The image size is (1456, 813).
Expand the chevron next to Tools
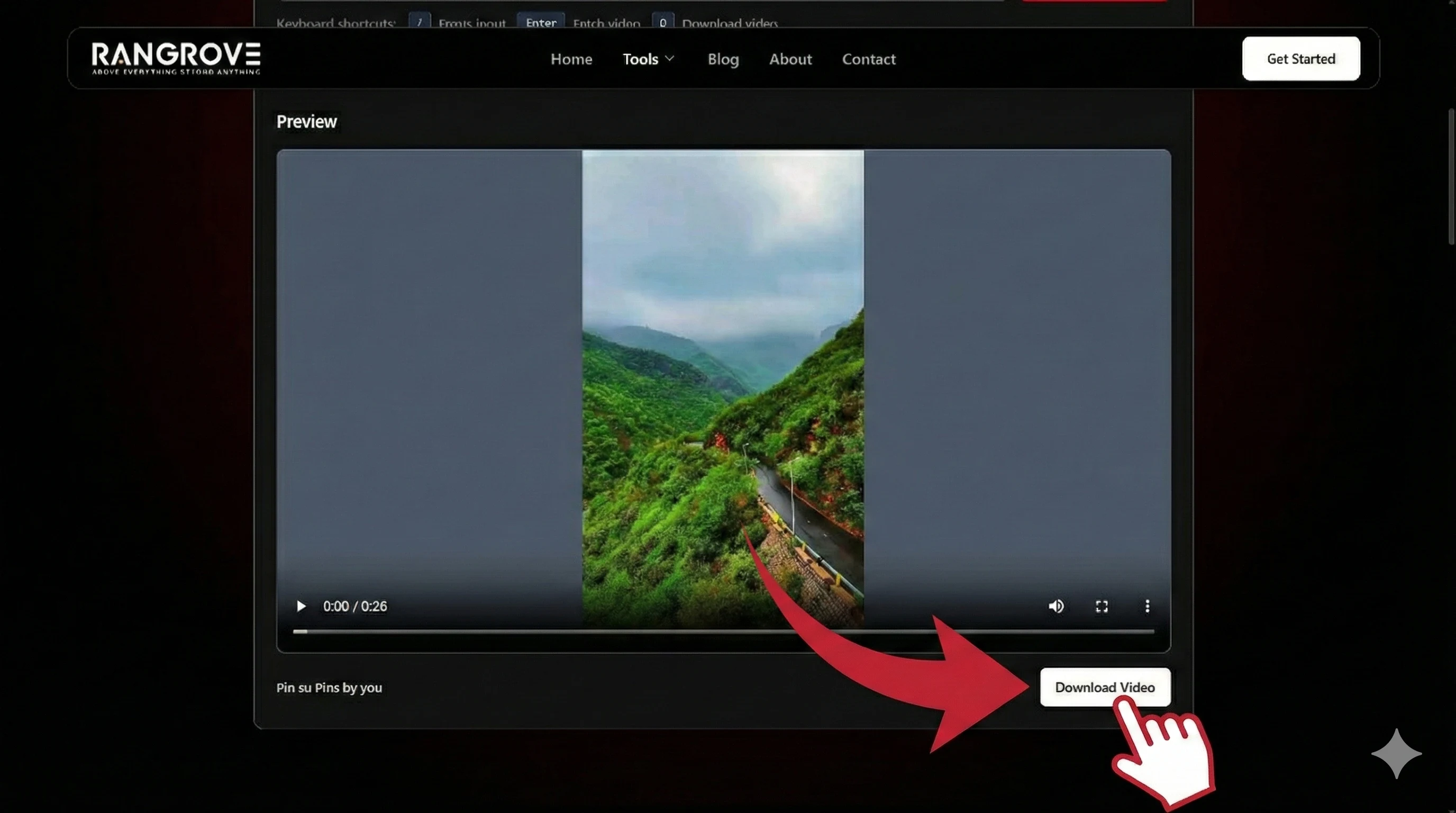click(670, 59)
